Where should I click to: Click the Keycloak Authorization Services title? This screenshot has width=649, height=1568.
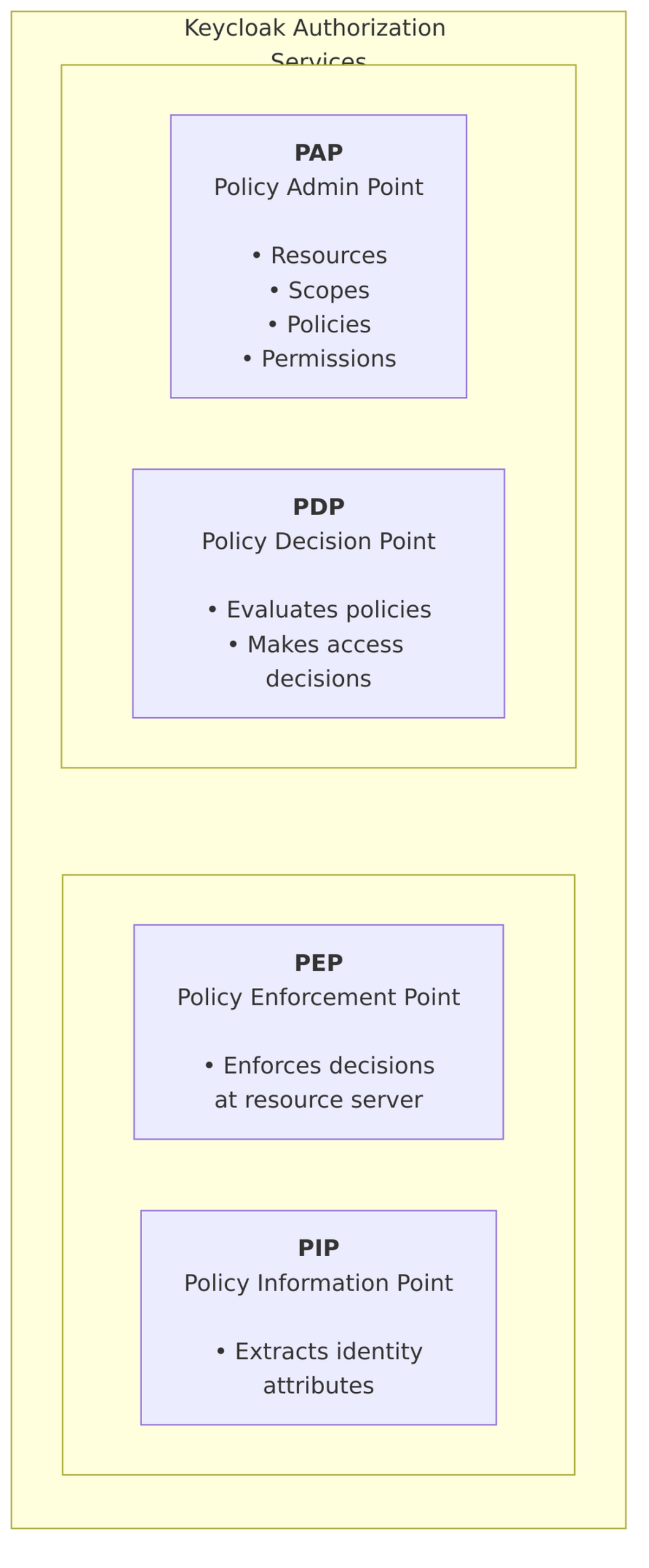coord(314,28)
